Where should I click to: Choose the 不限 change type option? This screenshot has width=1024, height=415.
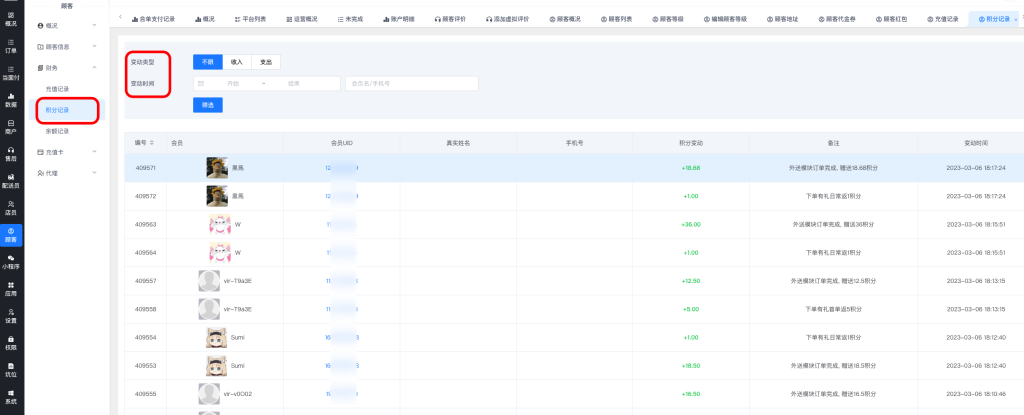coord(207,62)
